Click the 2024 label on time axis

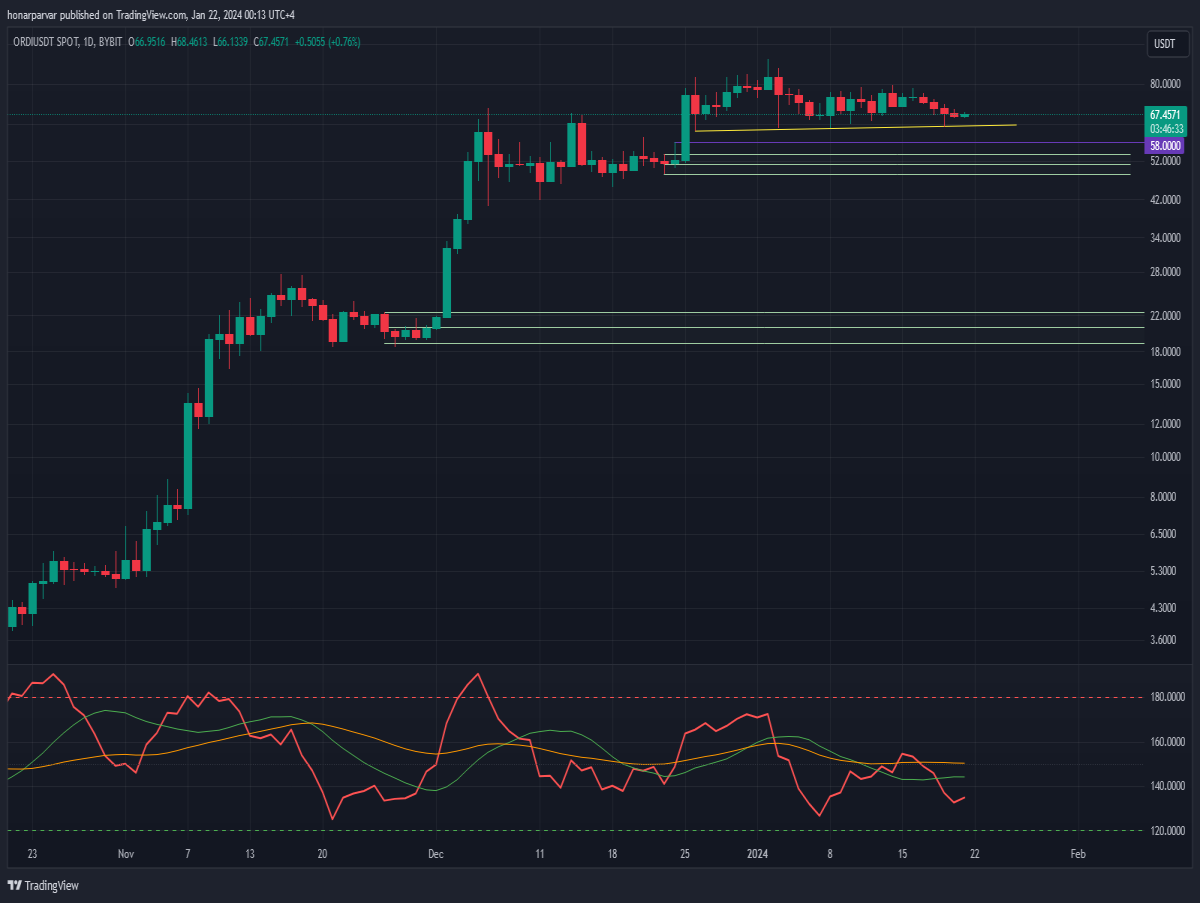(x=757, y=854)
